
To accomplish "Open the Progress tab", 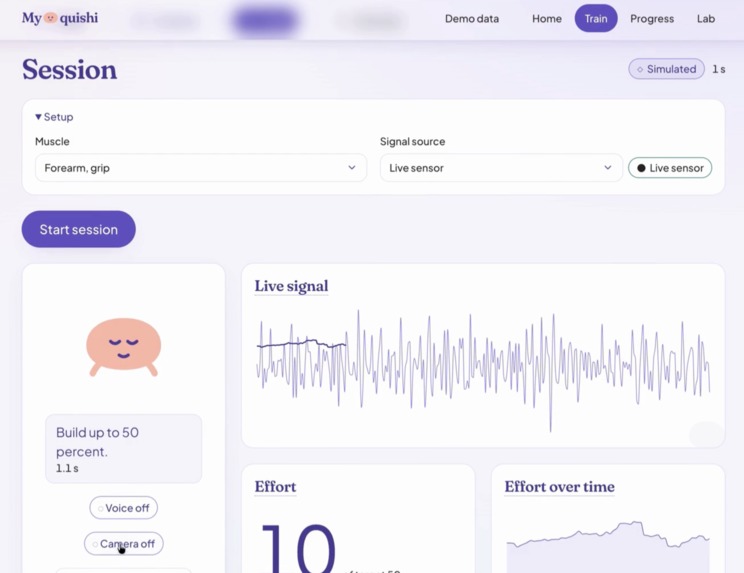I will pyautogui.click(x=652, y=18).
